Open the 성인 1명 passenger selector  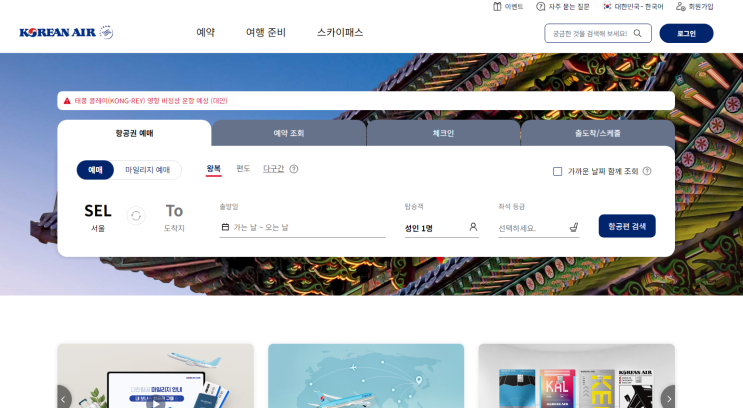(x=442, y=228)
